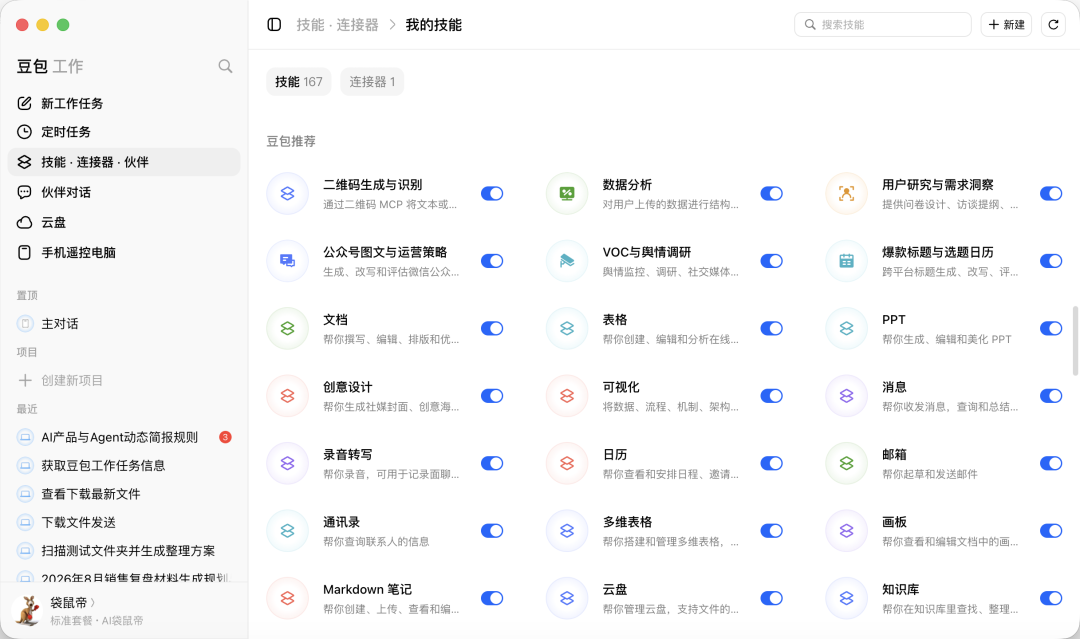
Task: Toggle the 云盘 skill switch
Action: (771, 598)
